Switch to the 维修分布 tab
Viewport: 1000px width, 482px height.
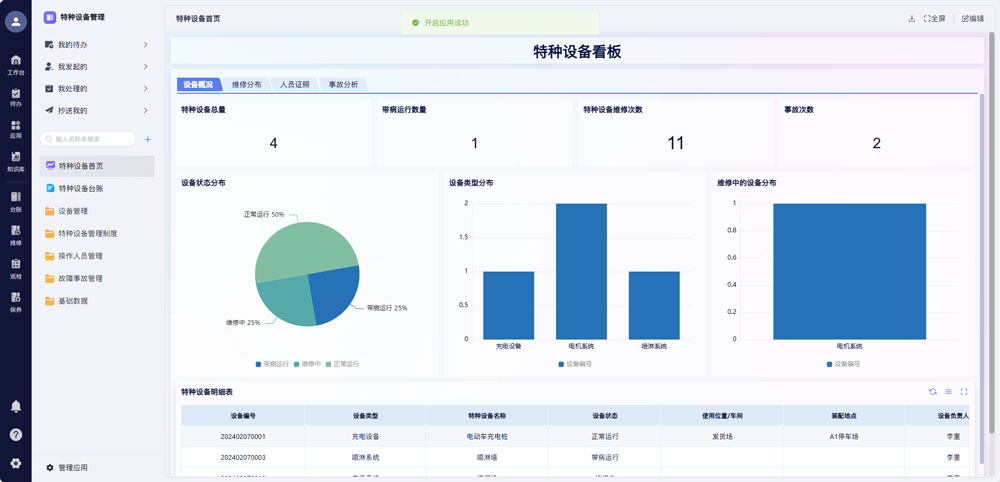coord(246,85)
